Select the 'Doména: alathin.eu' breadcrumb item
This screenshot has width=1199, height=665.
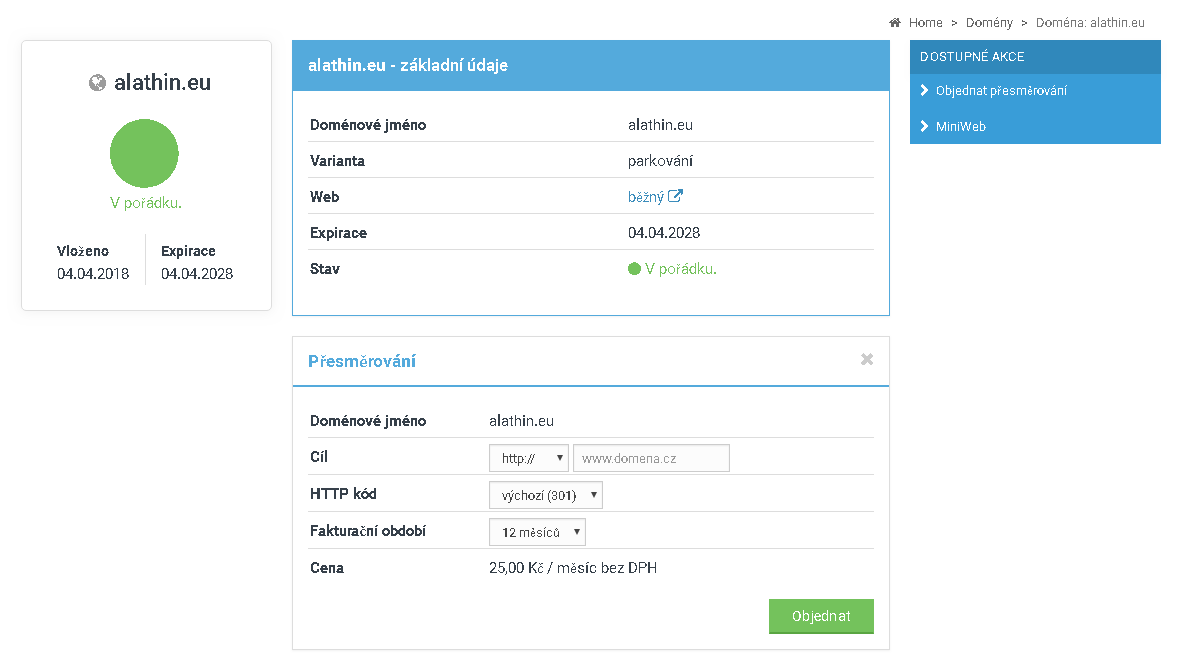(1090, 22)
